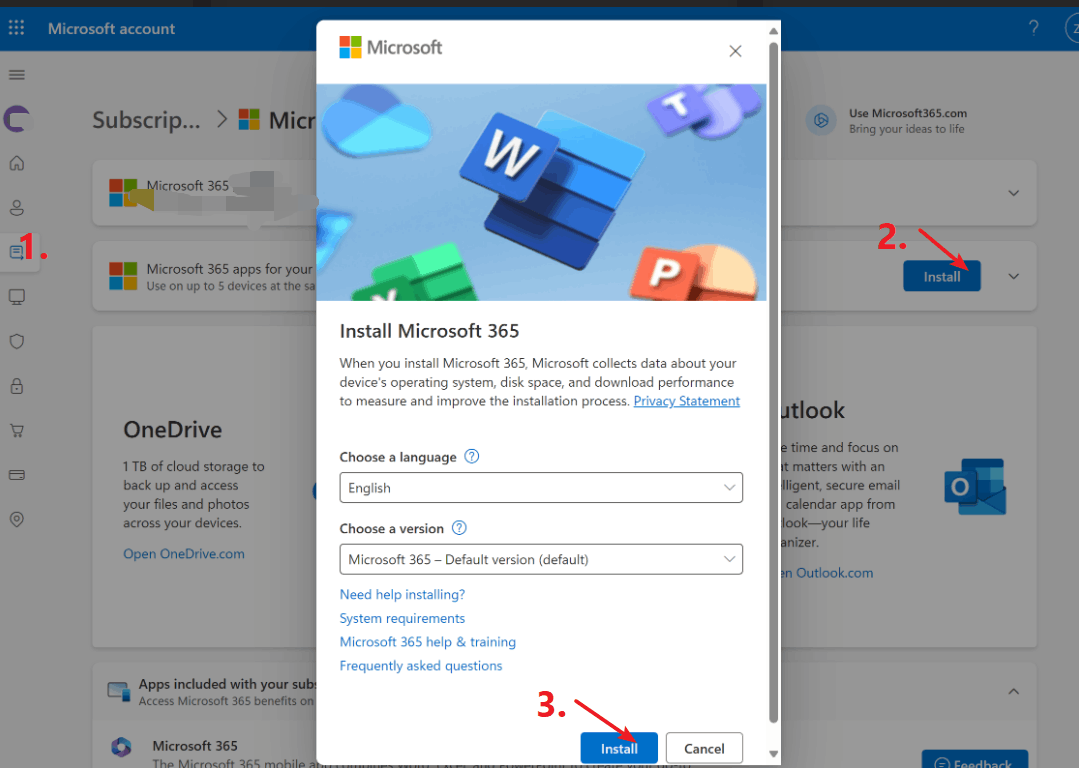Click the Feedback button
The height and width of the screenshot is (768, 1079).
point(974,760)
